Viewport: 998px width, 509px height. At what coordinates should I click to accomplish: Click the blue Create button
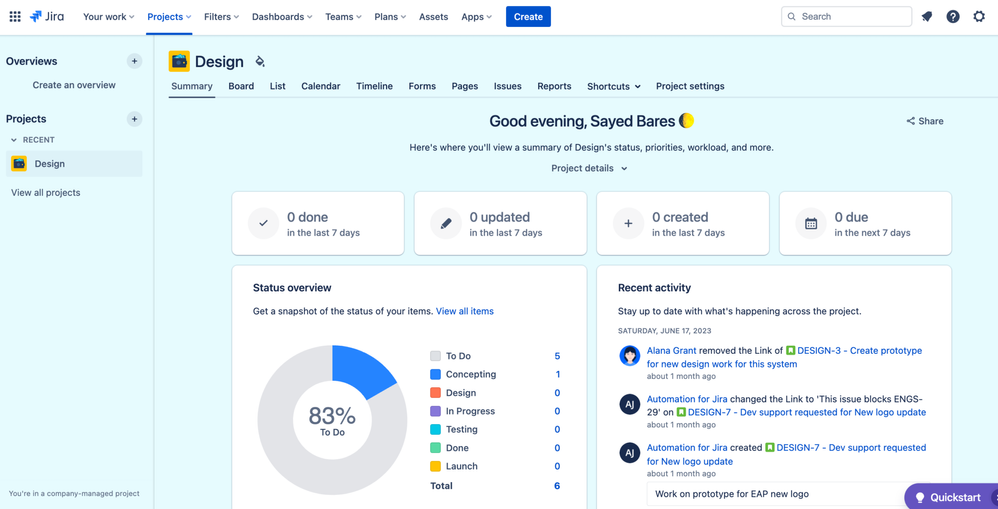pos(528,17)
